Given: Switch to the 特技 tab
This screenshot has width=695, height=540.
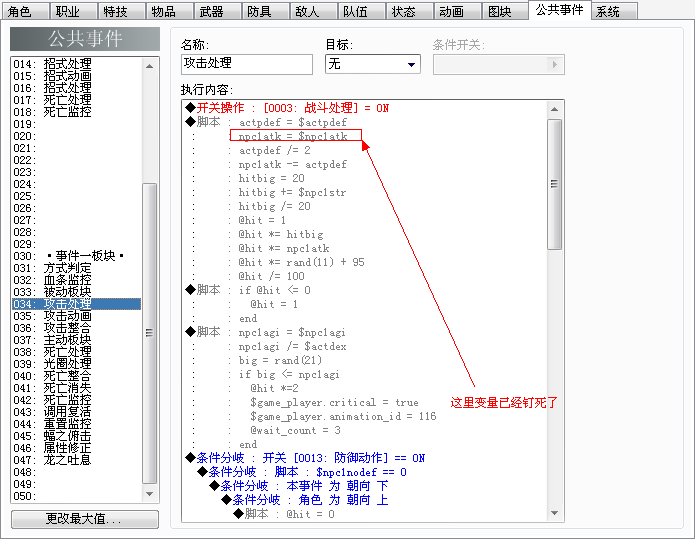Looking at the screenshot, I should [x=121, y=11].
